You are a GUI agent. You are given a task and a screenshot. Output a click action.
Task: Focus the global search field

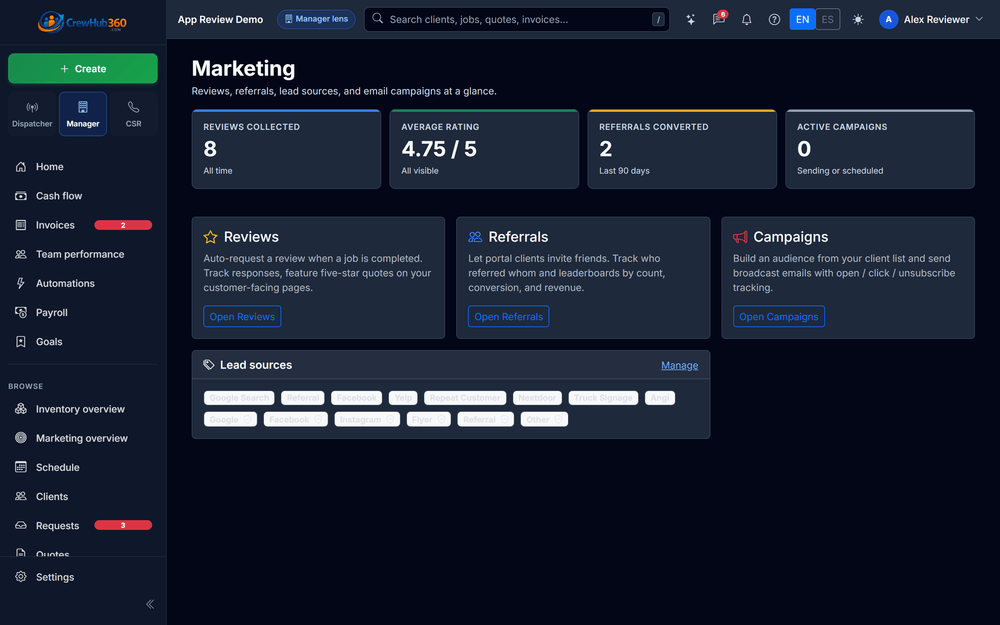point(517,20)
